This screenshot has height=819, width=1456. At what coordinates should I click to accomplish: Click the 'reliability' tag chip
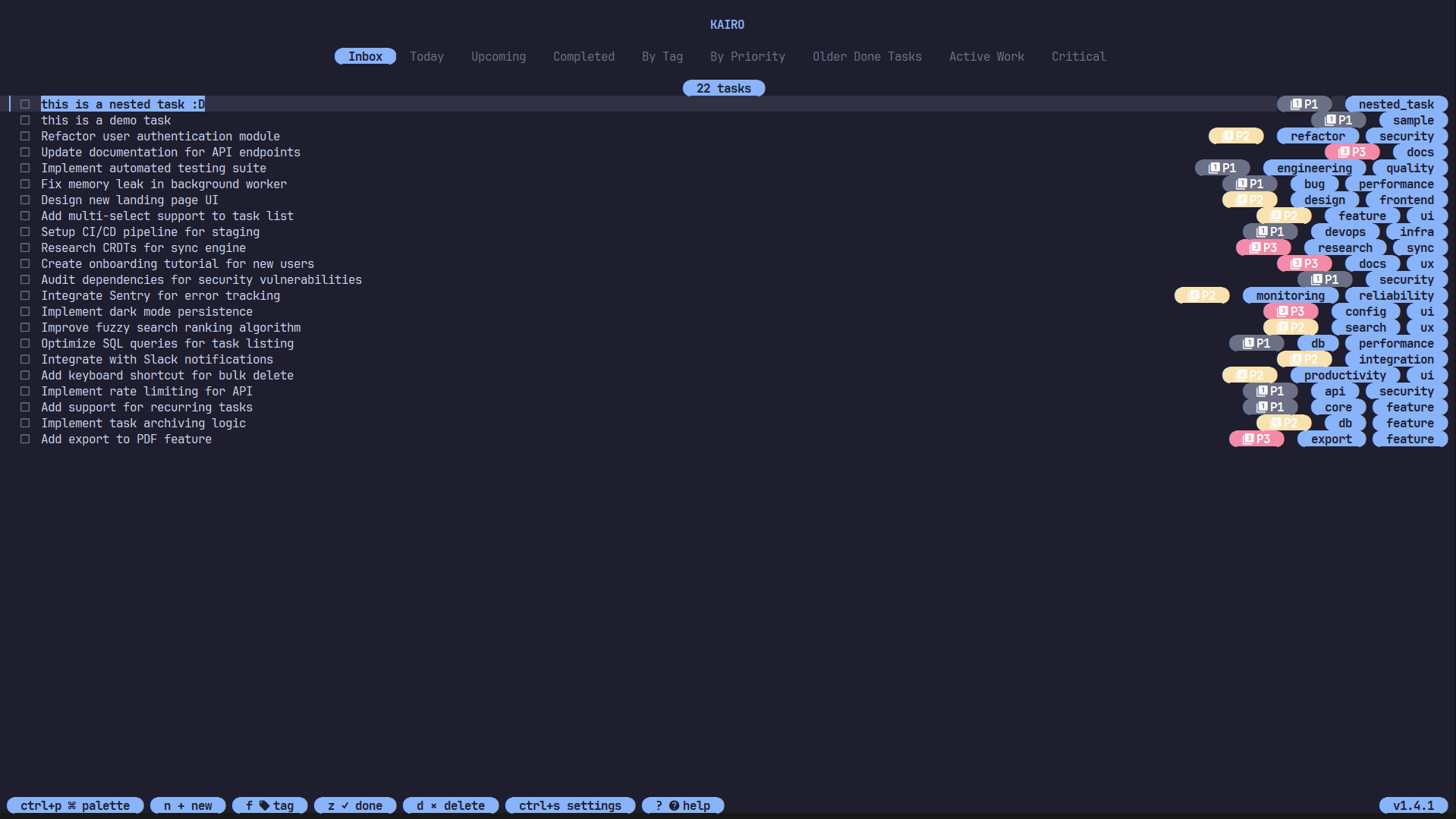coord(1396,295)
